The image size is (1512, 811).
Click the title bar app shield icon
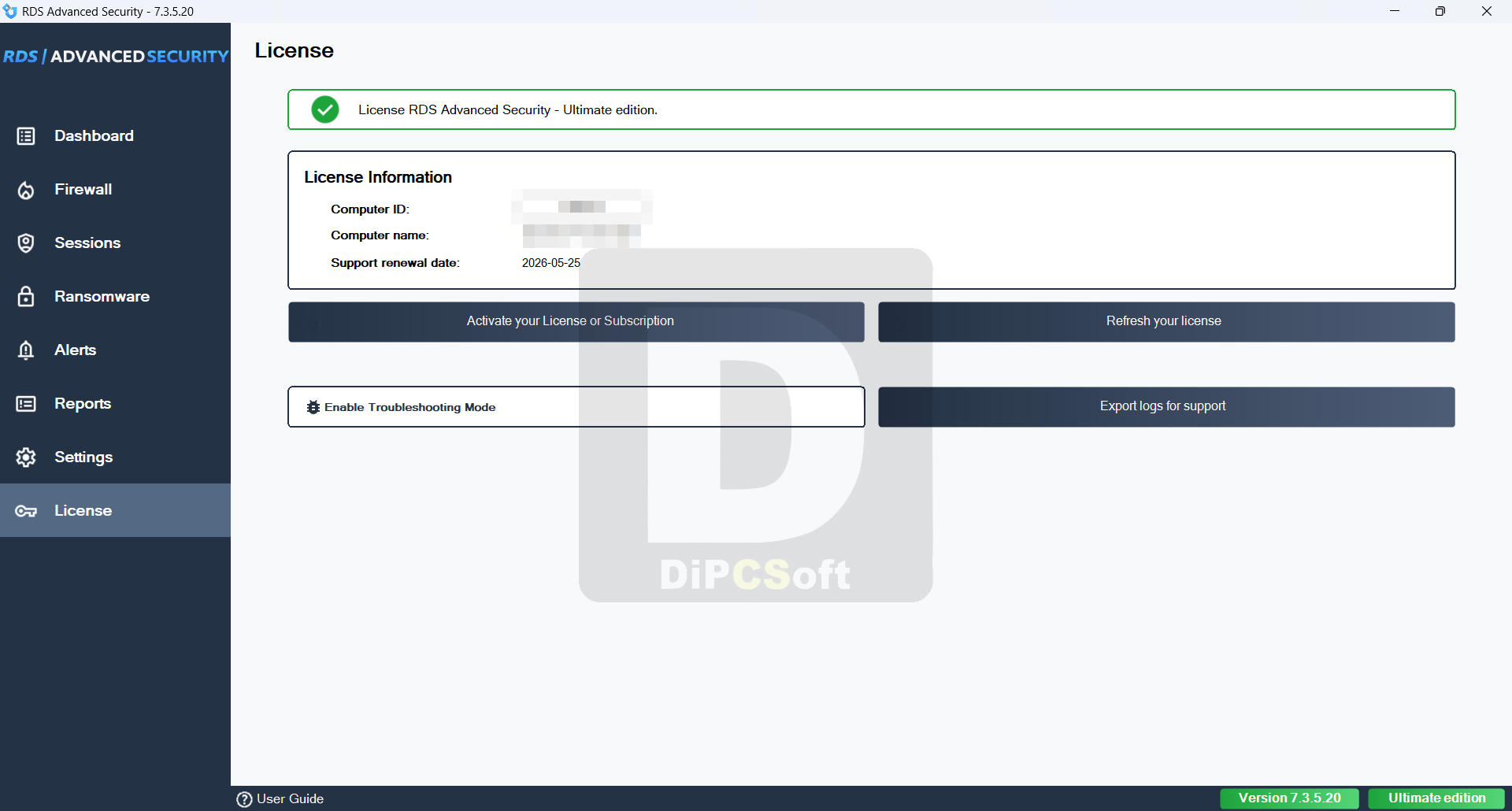pos(9,11)
